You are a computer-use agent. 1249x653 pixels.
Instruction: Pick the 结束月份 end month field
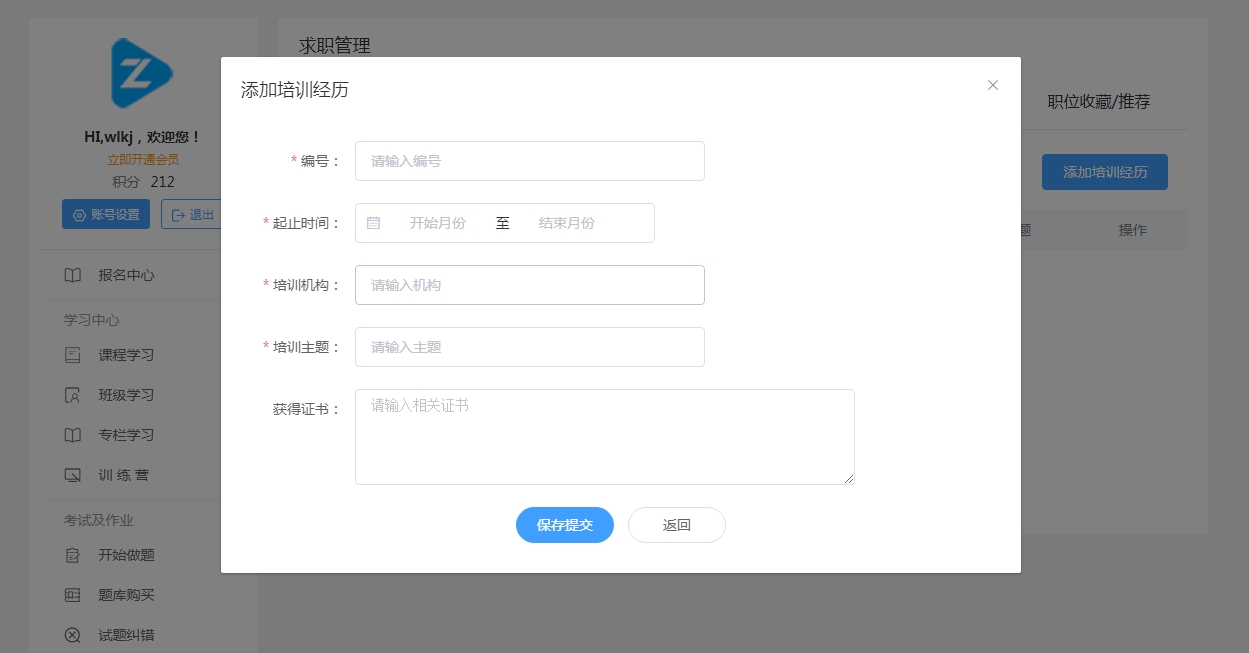567,223
